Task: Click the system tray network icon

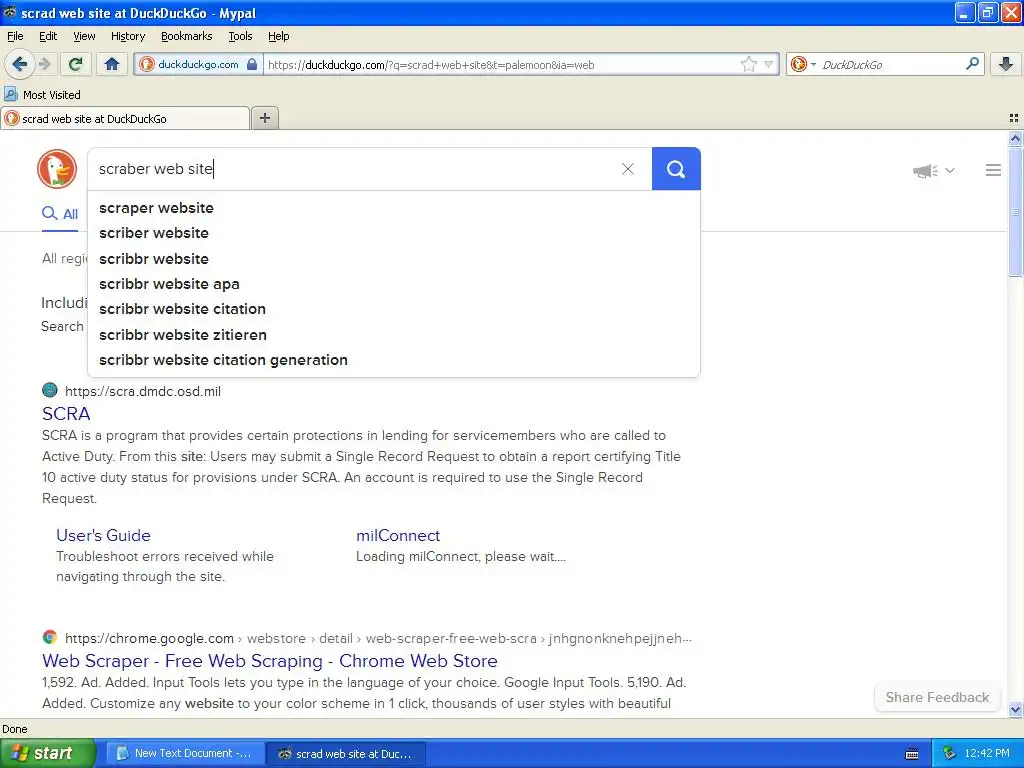Action: 949,753
